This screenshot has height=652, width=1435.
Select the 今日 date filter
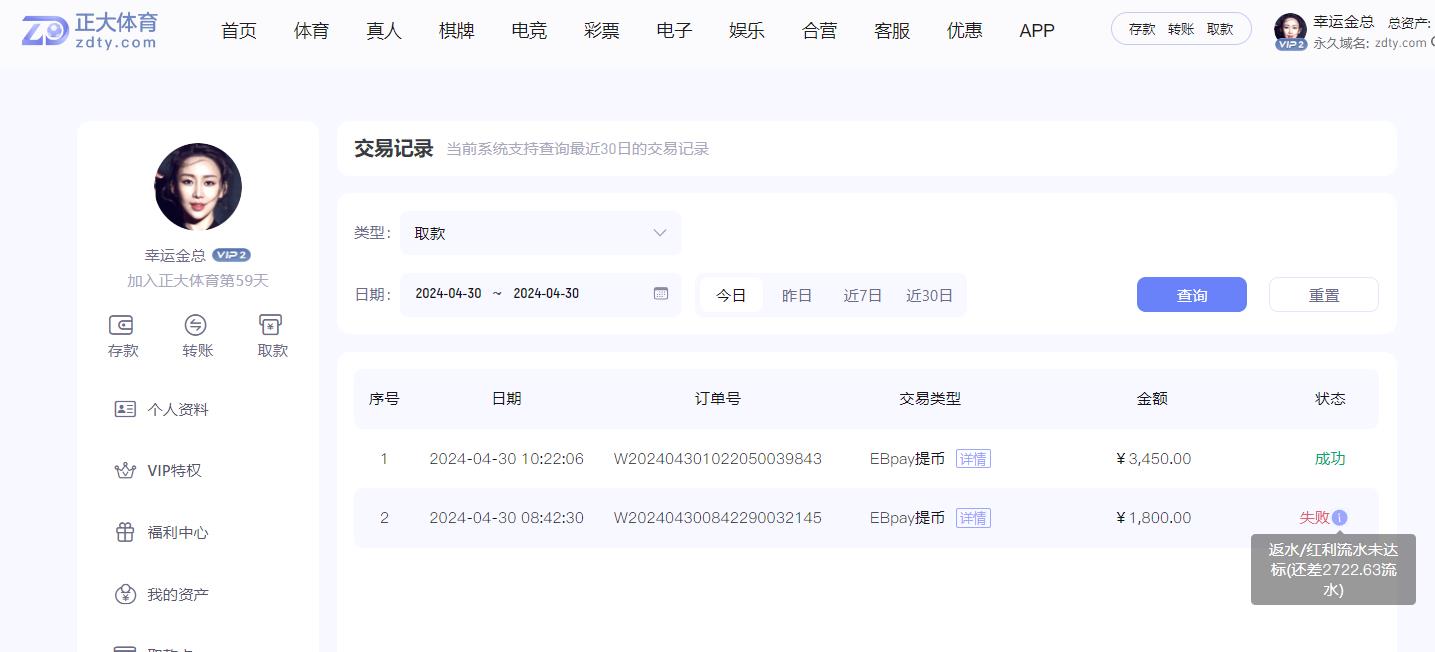coord(731,296)
